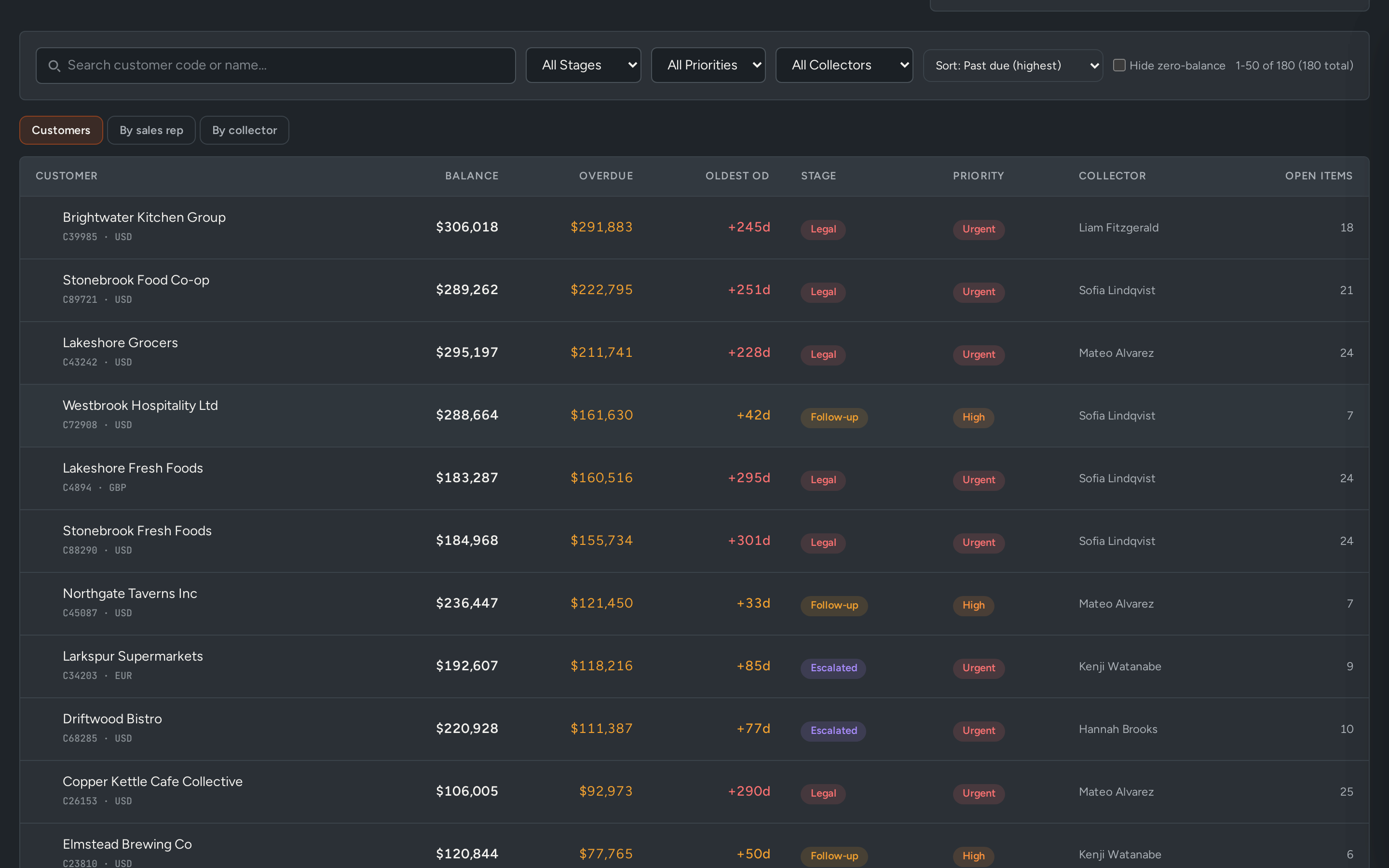Click oldest overdue +301d value

click(x=749, y=541)
